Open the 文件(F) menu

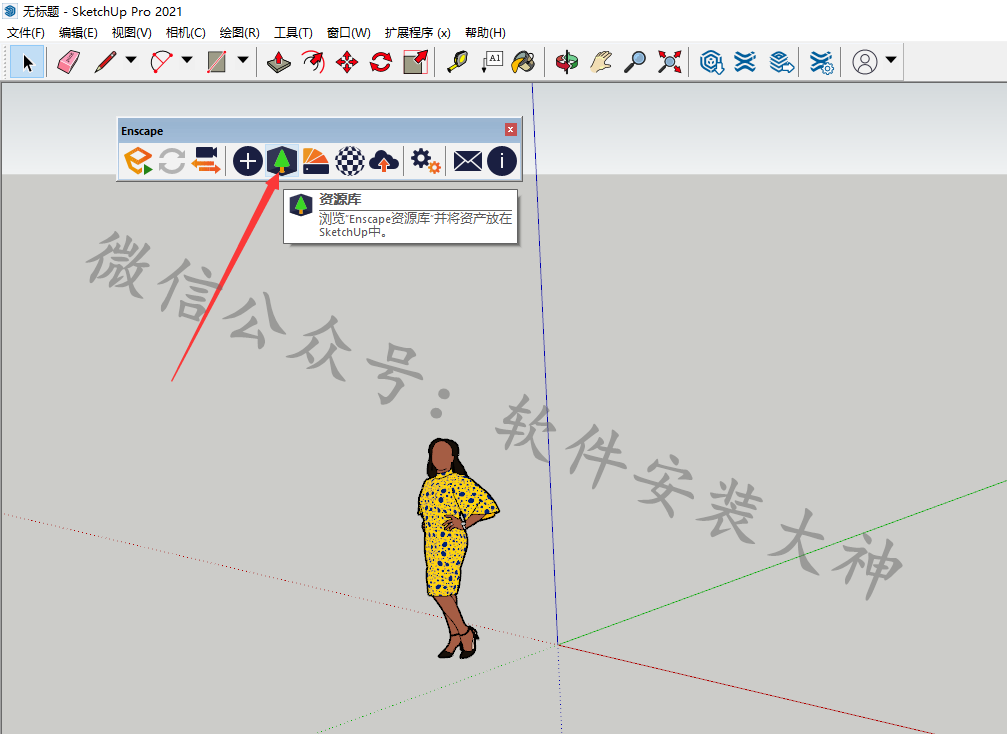26,33
